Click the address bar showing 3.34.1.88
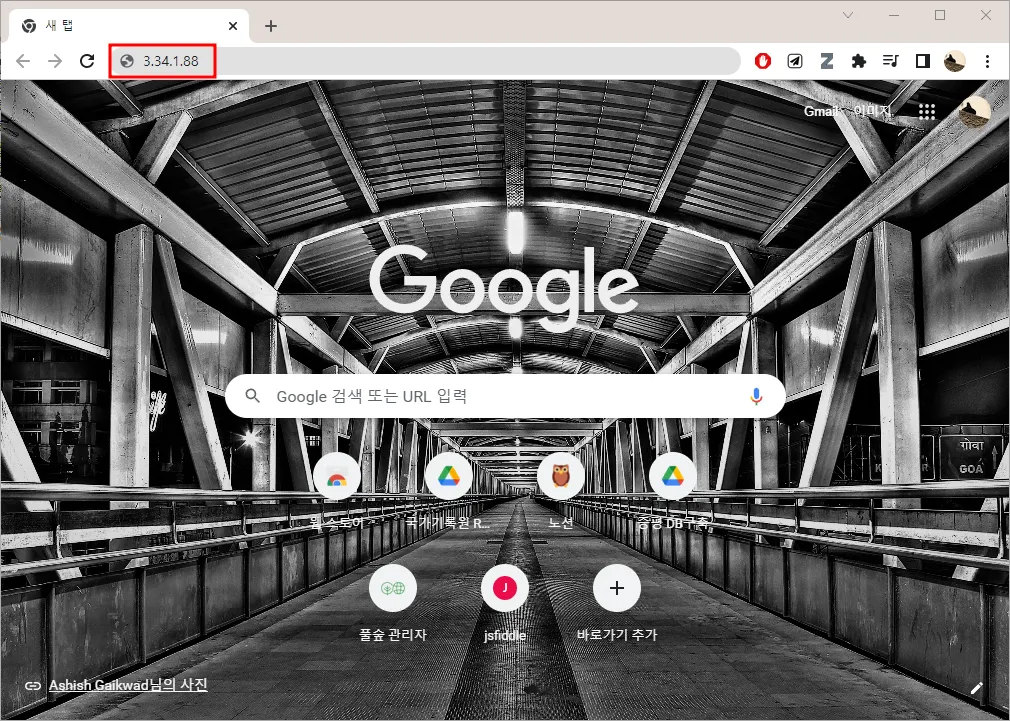 425,61
